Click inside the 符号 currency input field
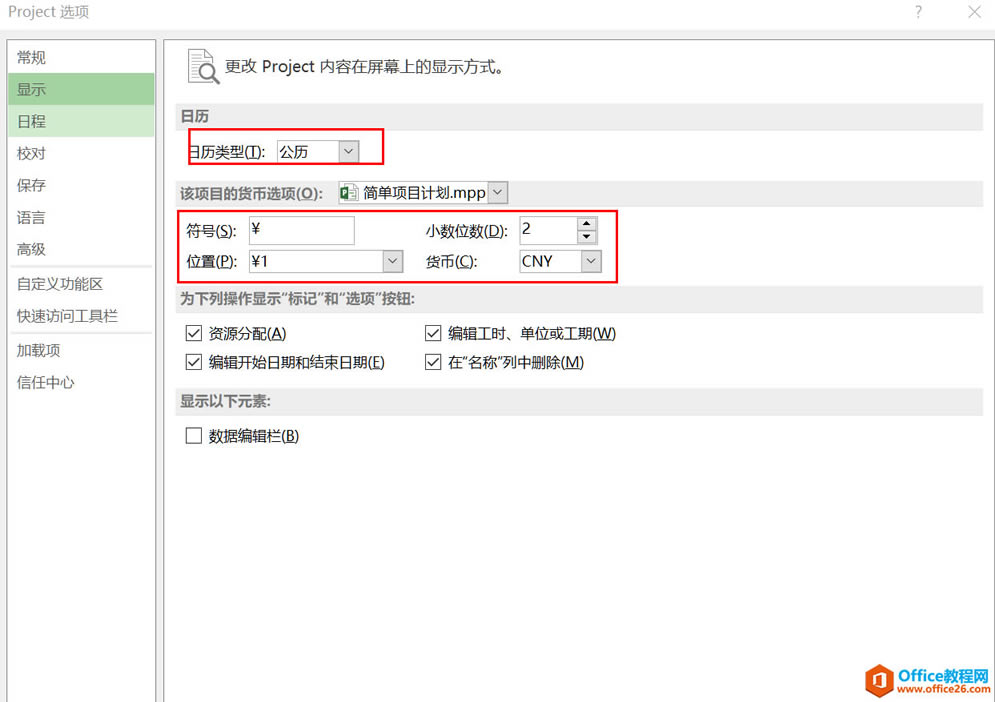 [300, 230]
